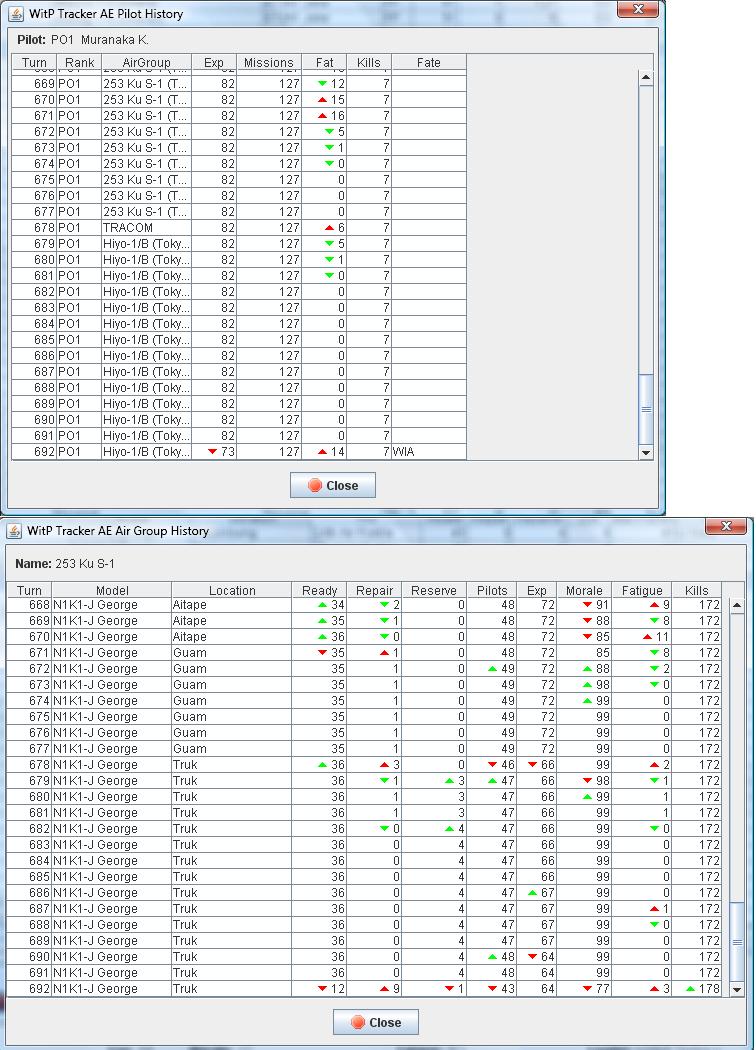Select Fatigue value 11 in turn 670 row
756x1050 pixels.
pos(641,637)
